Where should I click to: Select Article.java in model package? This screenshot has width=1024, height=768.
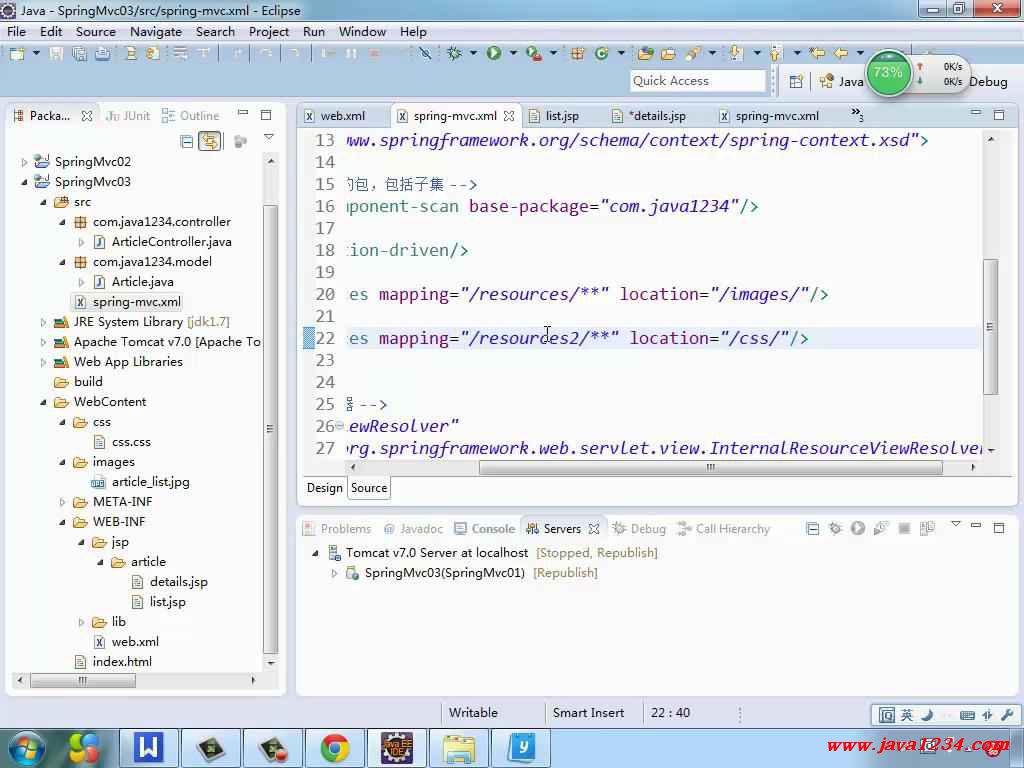tap(133, 282)
